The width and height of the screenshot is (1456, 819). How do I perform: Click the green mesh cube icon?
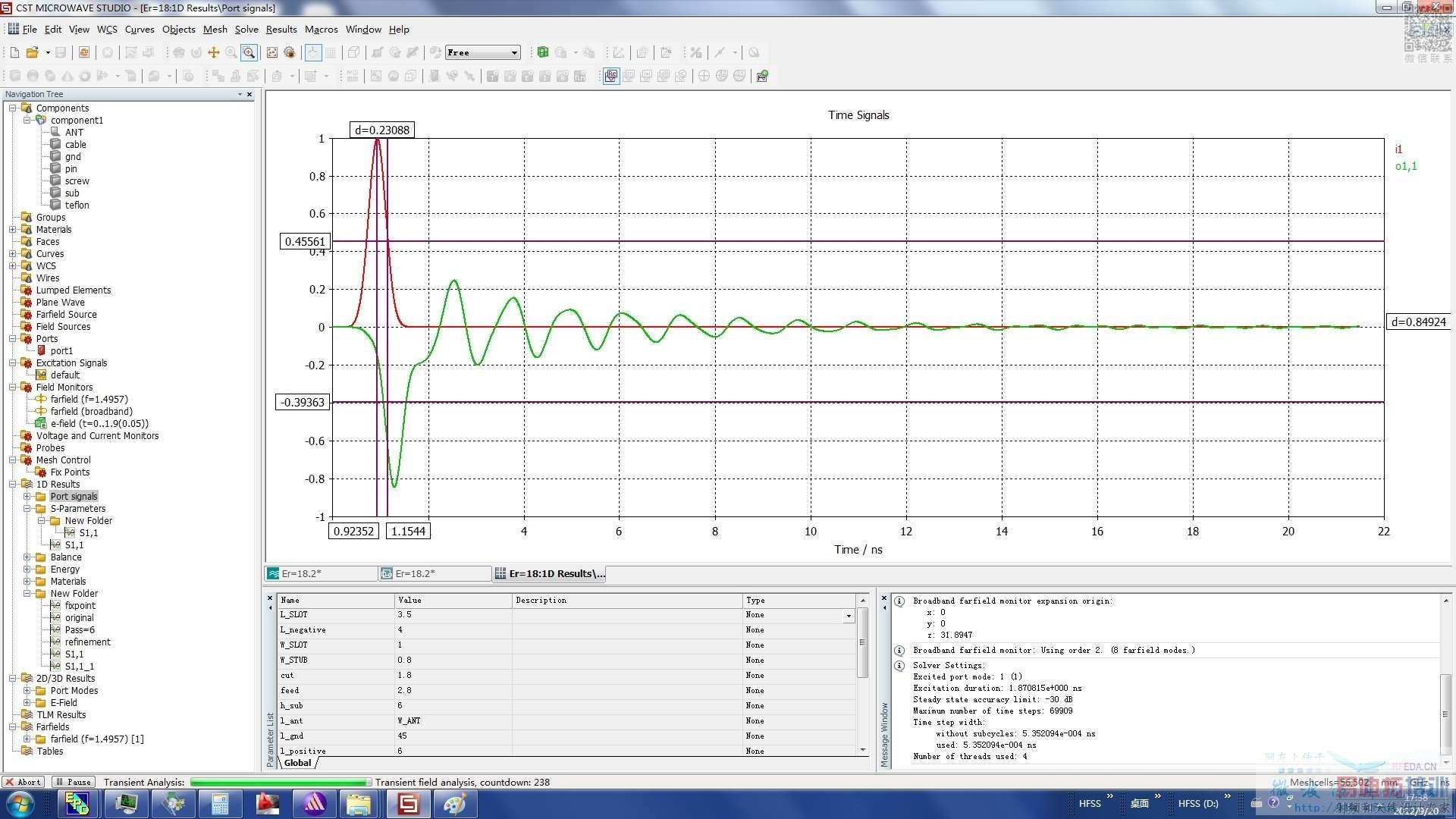tap(542, 52)
